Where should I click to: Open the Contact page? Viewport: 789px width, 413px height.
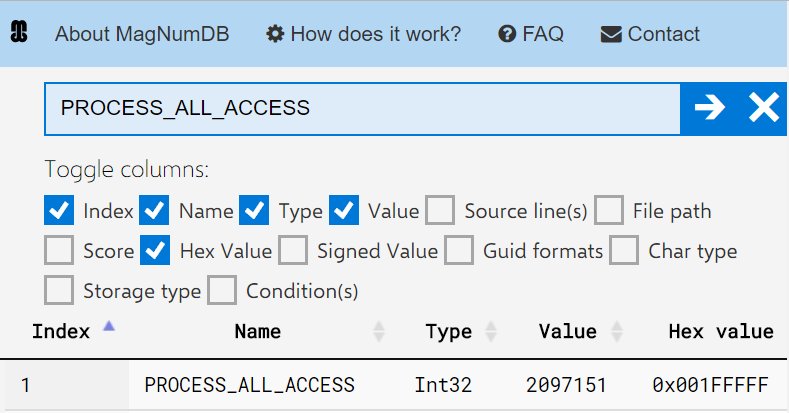tap(664, 34)
